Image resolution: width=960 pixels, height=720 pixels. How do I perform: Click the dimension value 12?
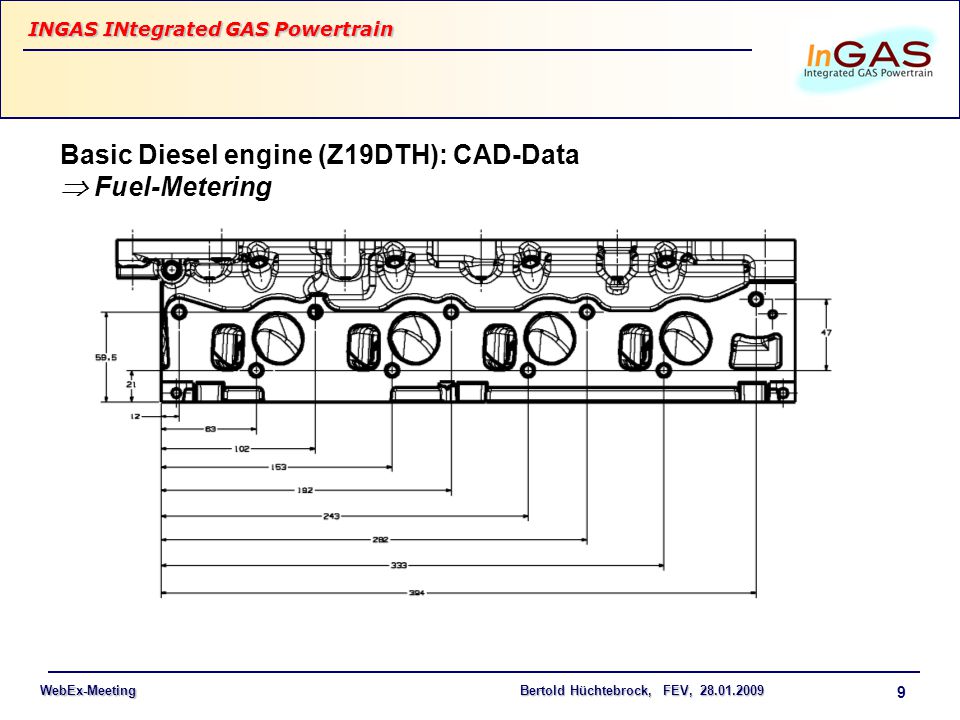(135, 416)
